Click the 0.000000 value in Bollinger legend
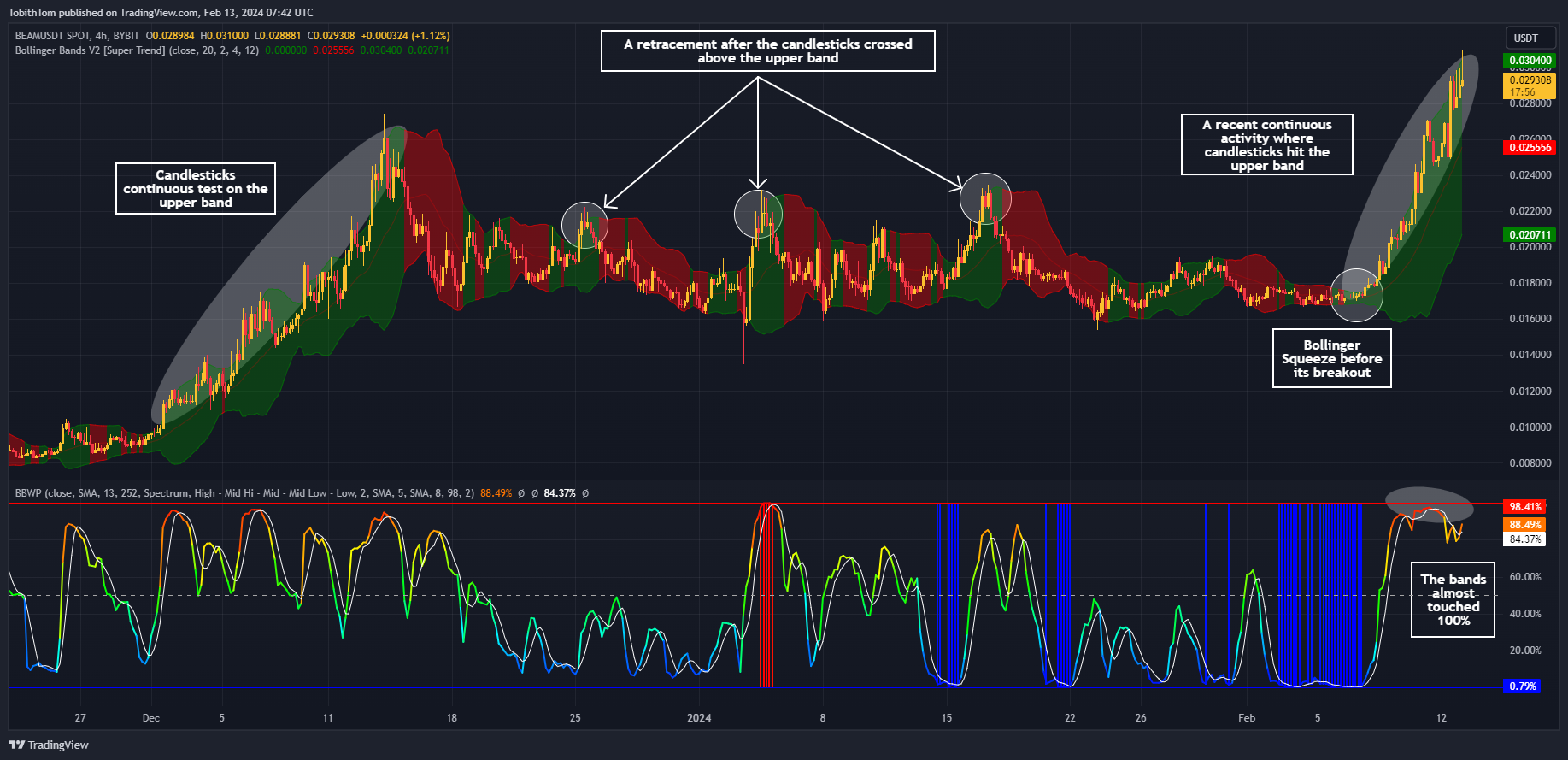Viewport: 1568px width, 760px height. [286, 50]
